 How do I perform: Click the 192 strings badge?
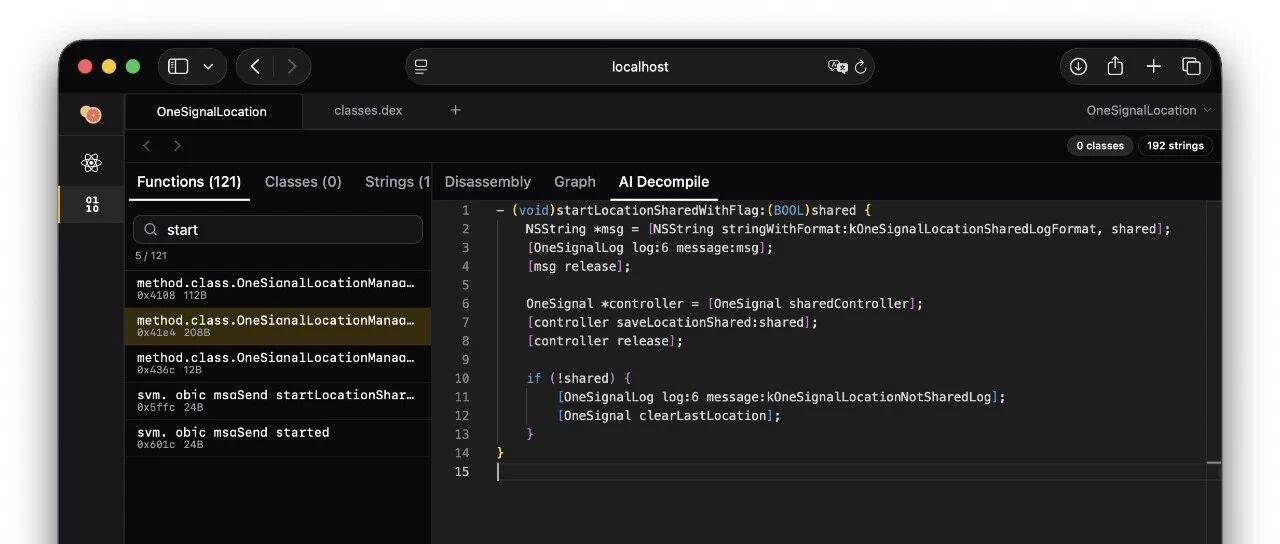pyautogui.click(x=1175, y=146)
